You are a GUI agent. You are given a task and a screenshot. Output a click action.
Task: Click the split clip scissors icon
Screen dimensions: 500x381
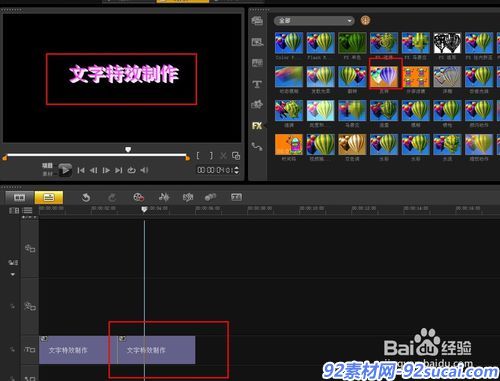click(223, 156)
